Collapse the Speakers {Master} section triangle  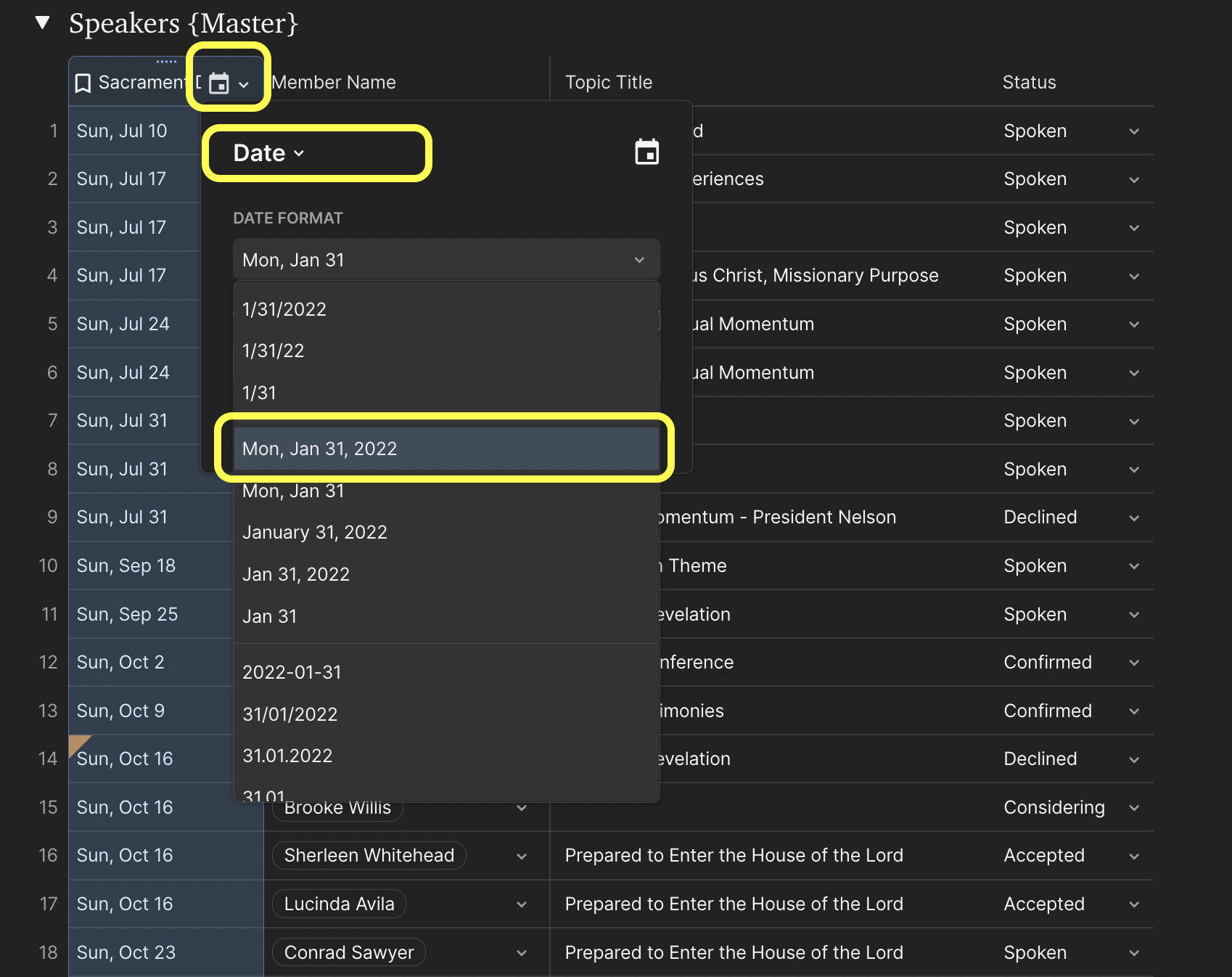tap(43, 23)
